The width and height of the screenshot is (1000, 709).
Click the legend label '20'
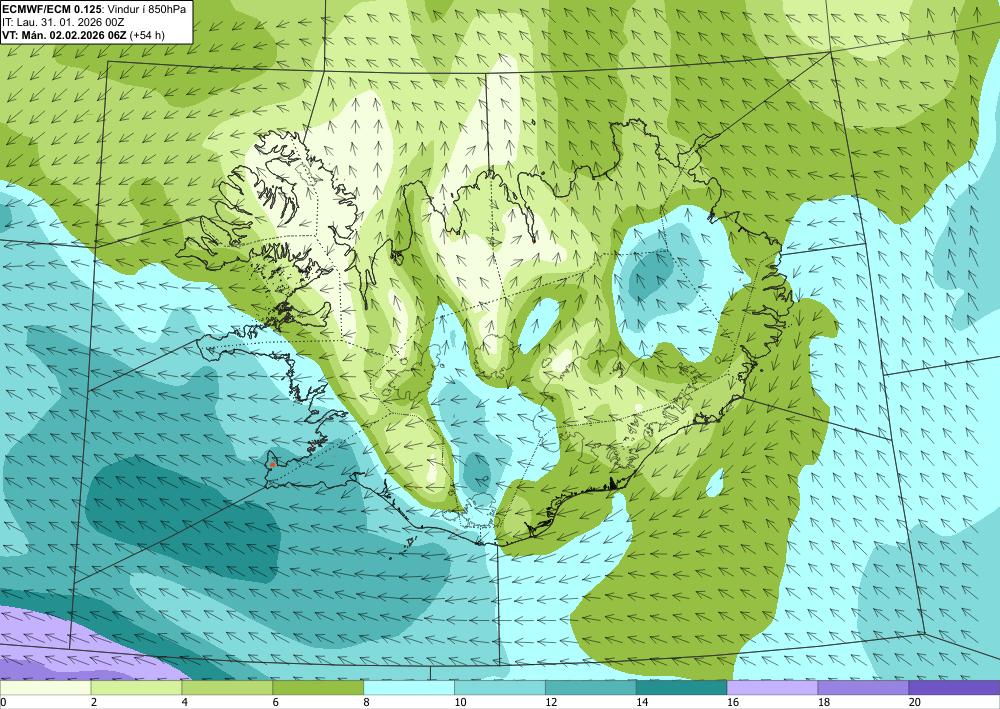pos(915,703)
